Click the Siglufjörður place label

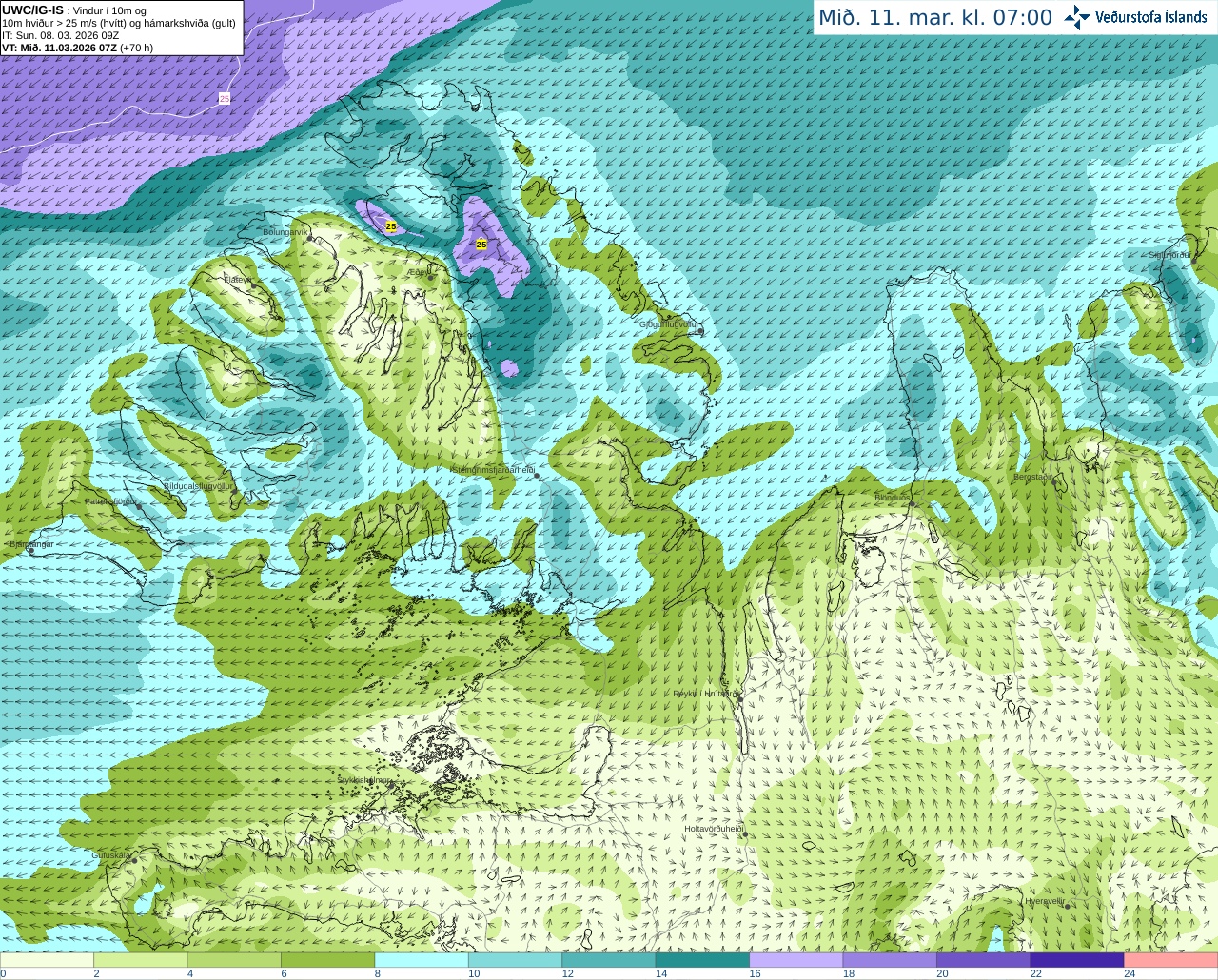click(1169, 255)
